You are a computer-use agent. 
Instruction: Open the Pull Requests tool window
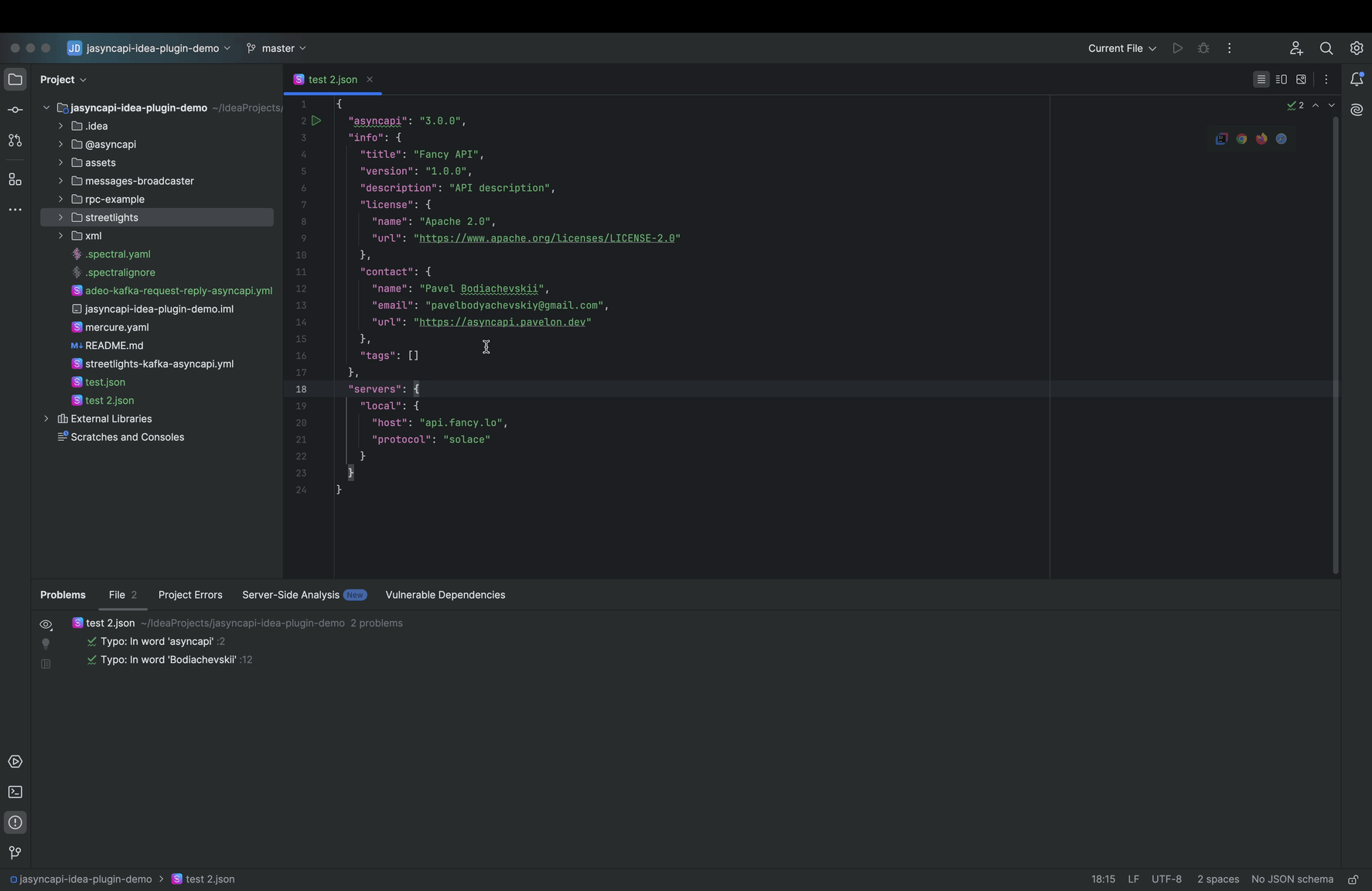(15, 141)
